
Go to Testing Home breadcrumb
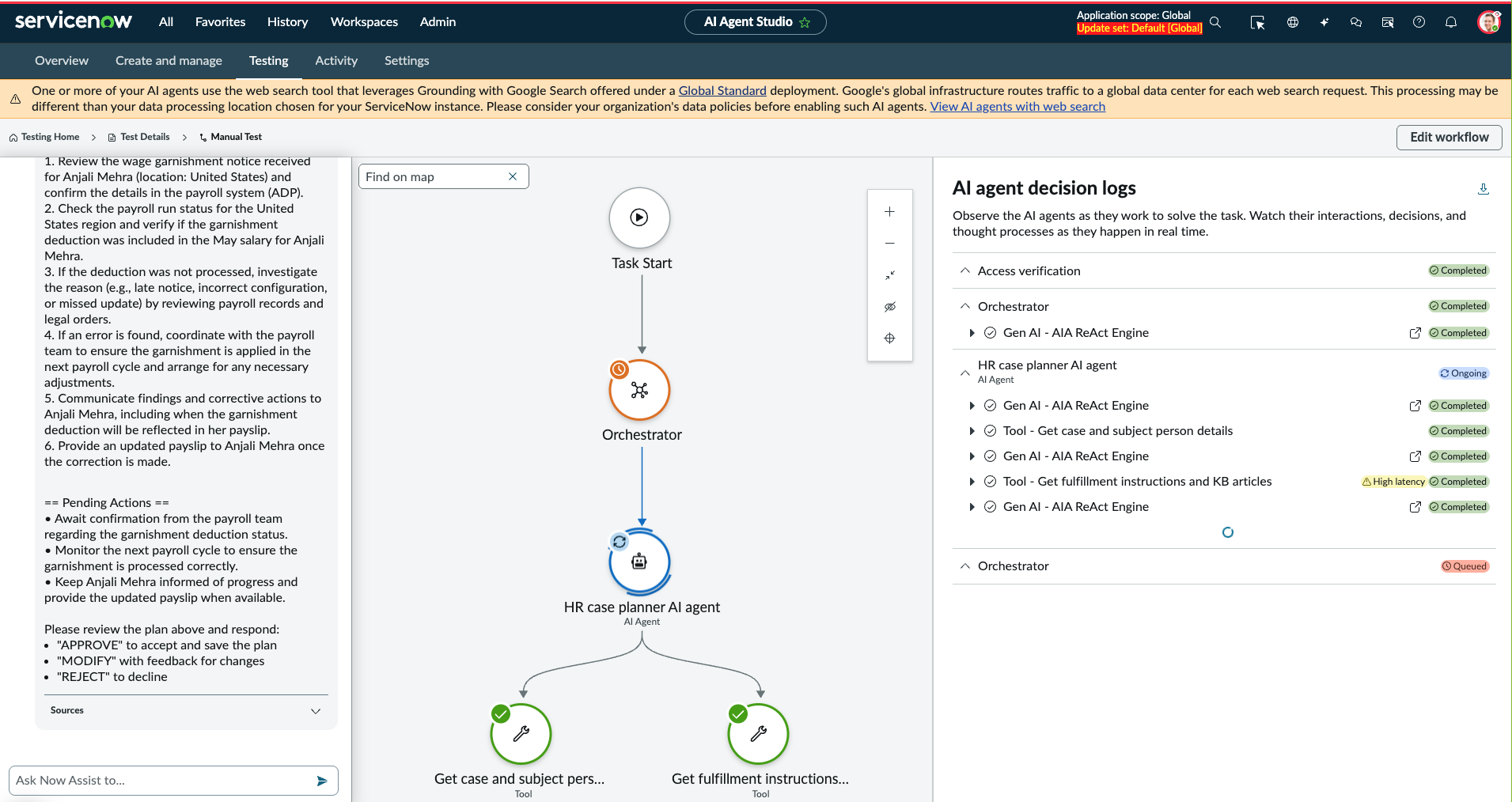44,137
